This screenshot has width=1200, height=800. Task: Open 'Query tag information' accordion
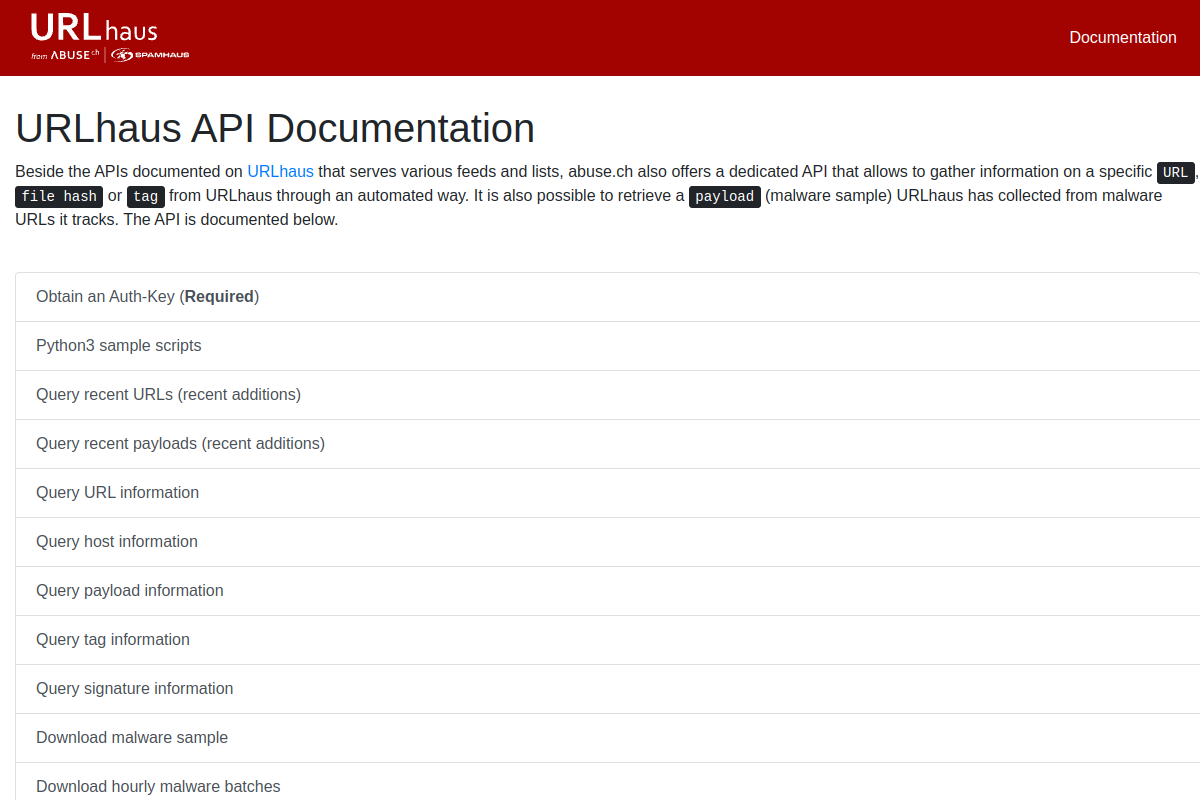coord(608,640)
